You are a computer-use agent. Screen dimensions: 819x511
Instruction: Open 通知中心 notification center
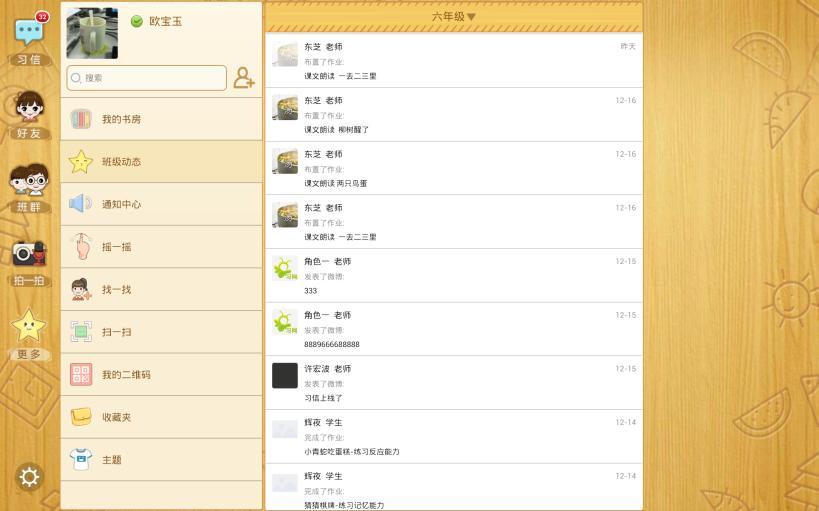[161, 205]
